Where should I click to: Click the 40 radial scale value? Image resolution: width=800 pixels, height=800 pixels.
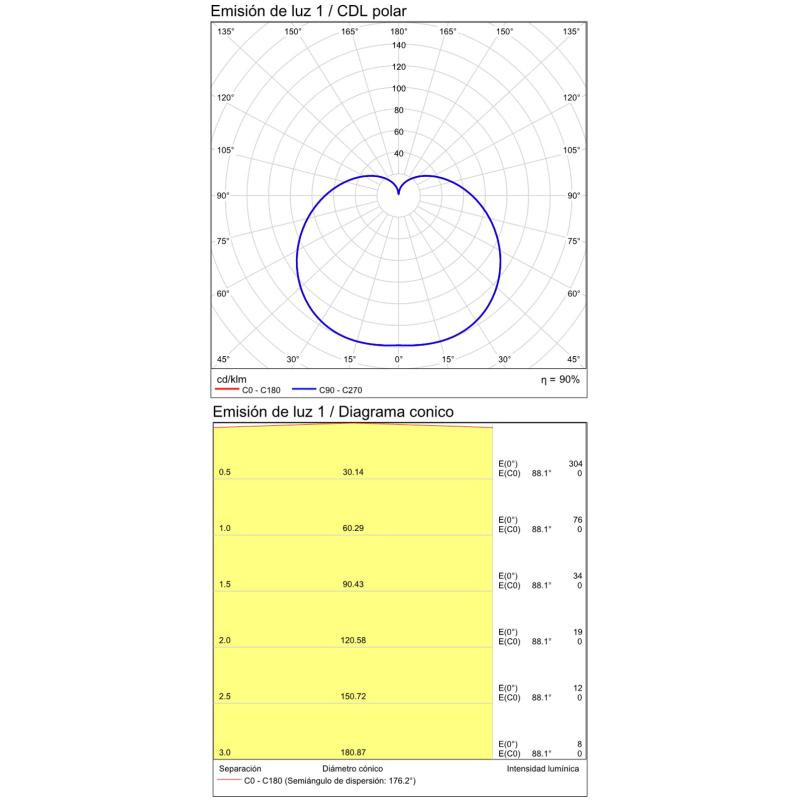(x=399, y=153)
